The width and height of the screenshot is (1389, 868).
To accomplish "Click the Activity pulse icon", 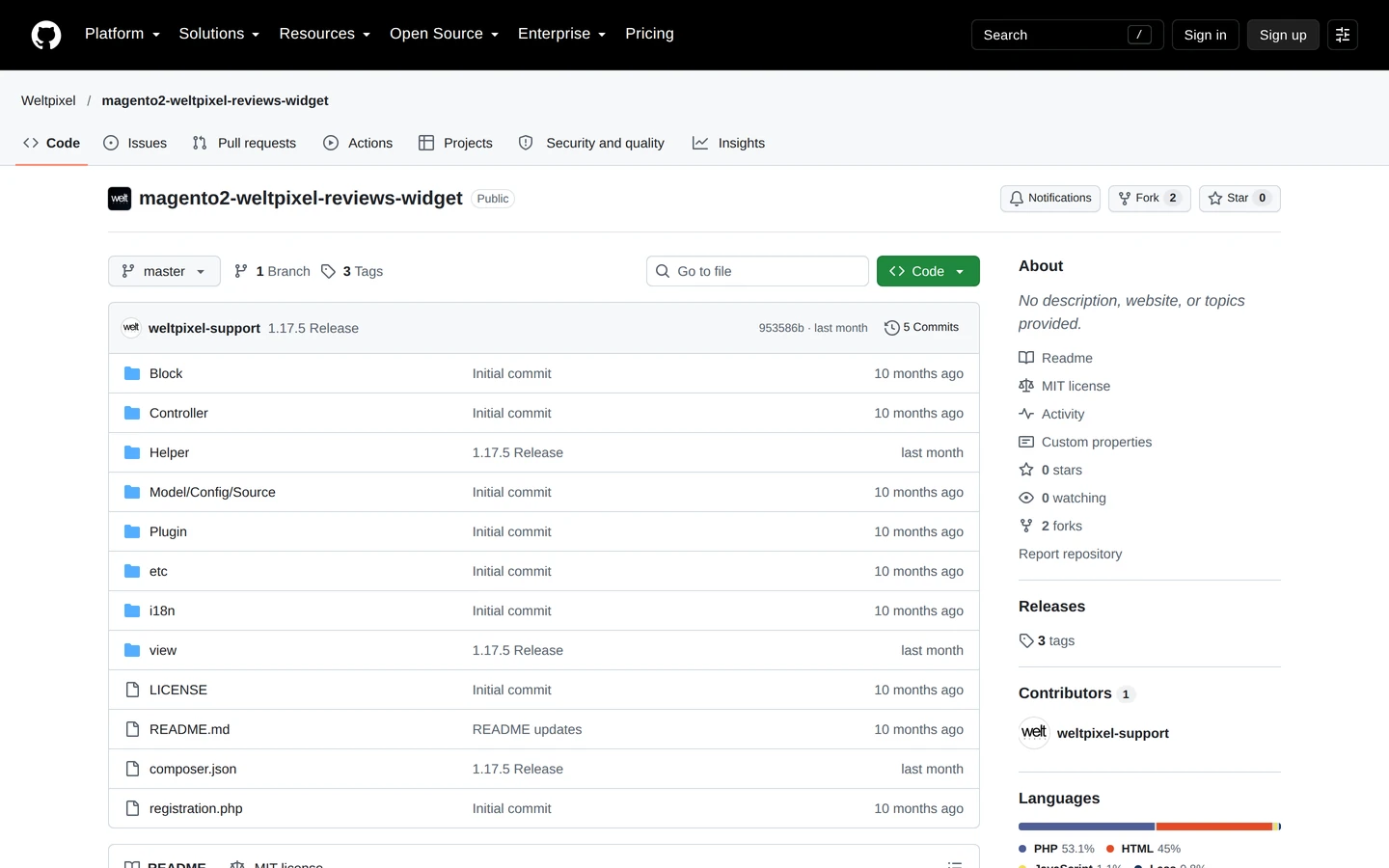I will (1026, 414).
